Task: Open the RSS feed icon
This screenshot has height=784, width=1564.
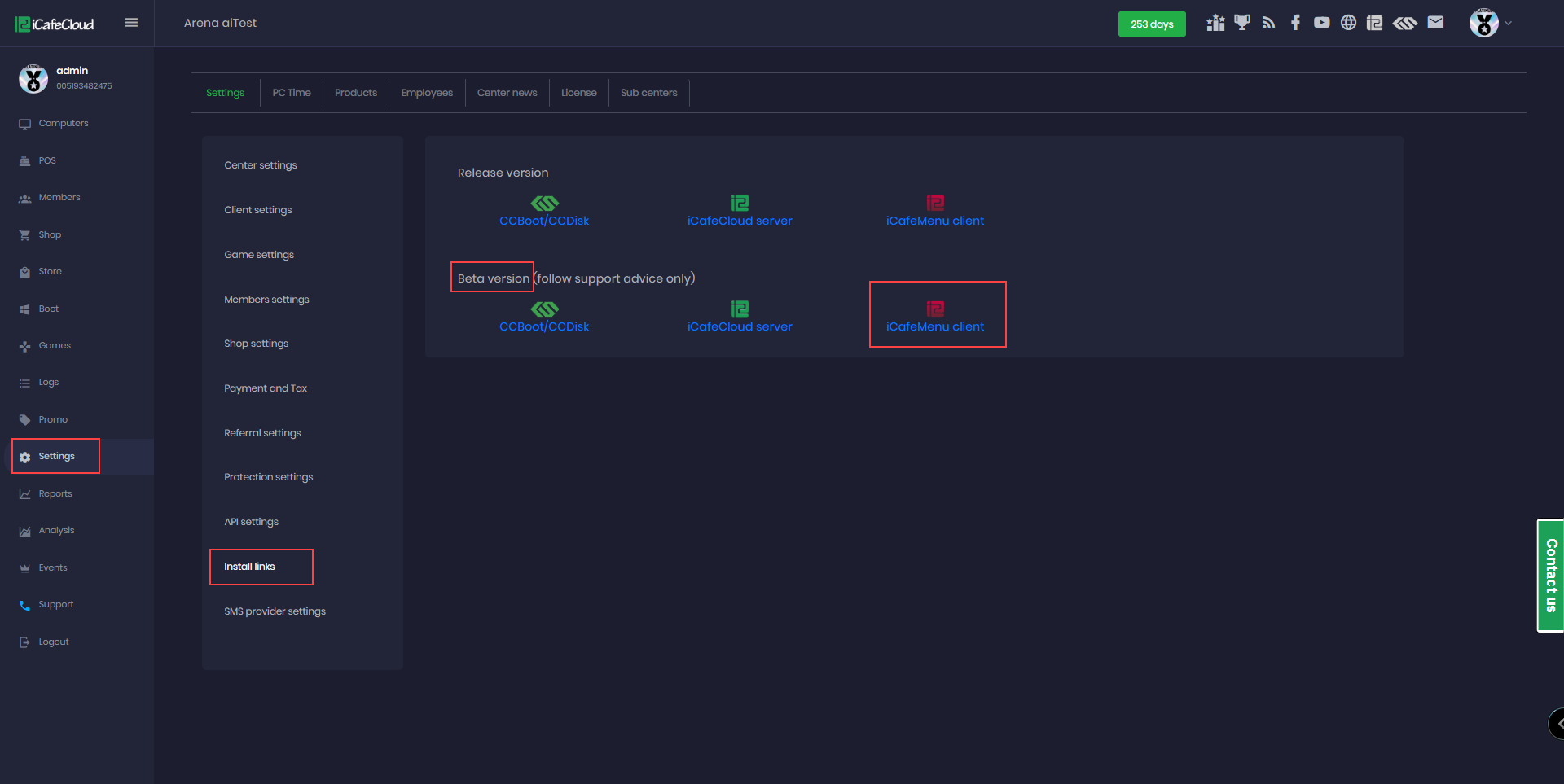Action: 1268,23
